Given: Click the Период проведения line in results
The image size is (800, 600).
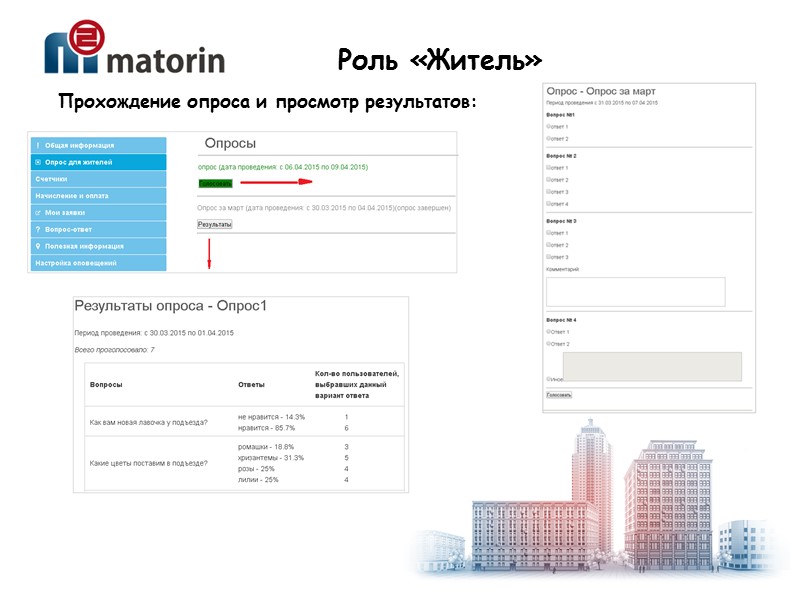Looking at the screenshot, I should coord(154,333).
